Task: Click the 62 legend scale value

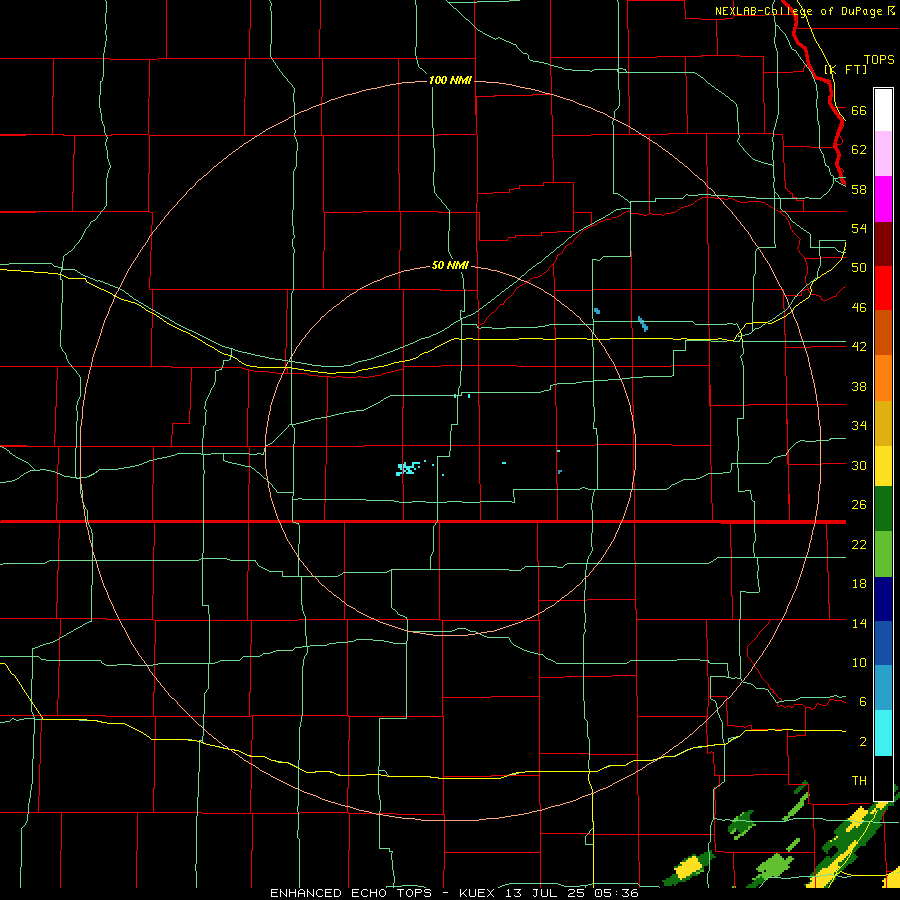Action: click(859, 150)
